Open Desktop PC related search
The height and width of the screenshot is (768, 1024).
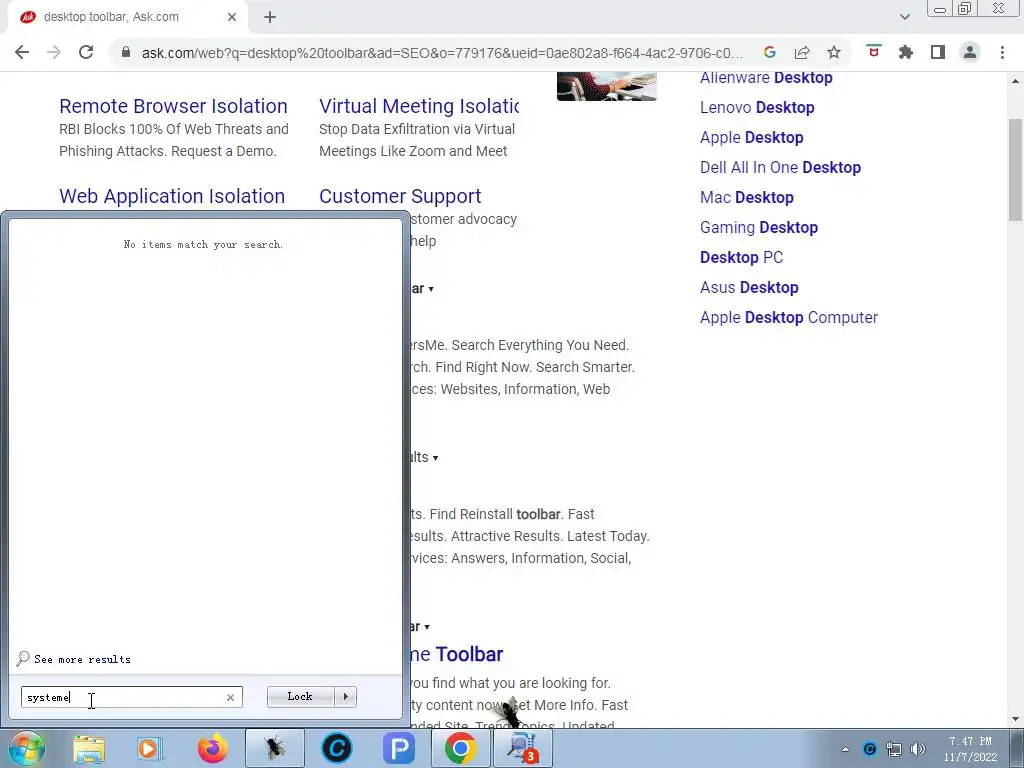(741, 257)
